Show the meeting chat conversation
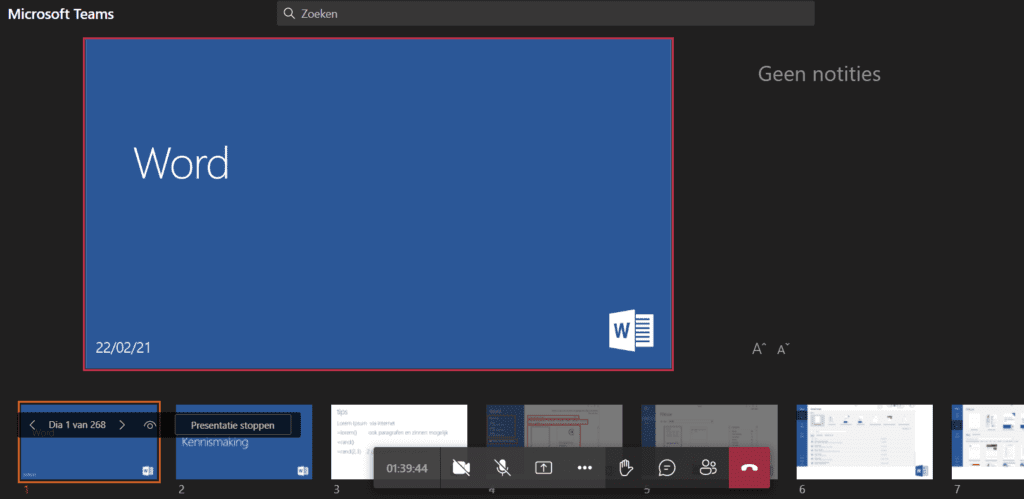 [667, 468]
